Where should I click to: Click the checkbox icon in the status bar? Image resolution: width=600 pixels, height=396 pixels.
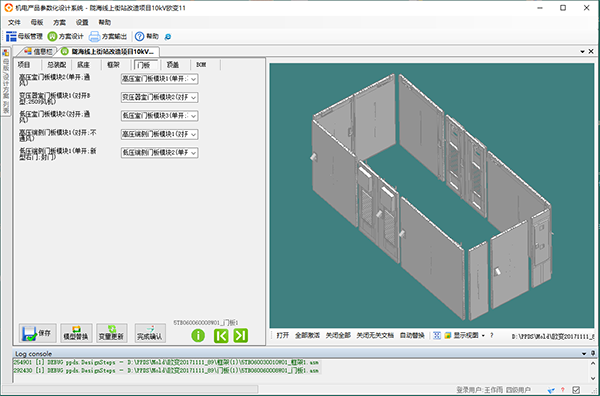[x=576, y=390]
